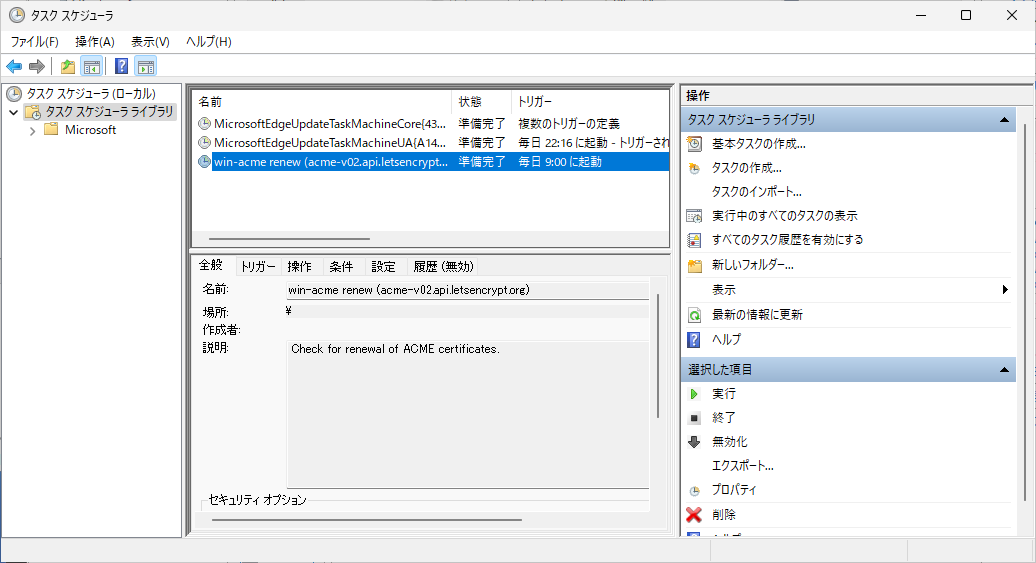Click the 最新の情報に更新 refresh icon

tap(694, 315)
